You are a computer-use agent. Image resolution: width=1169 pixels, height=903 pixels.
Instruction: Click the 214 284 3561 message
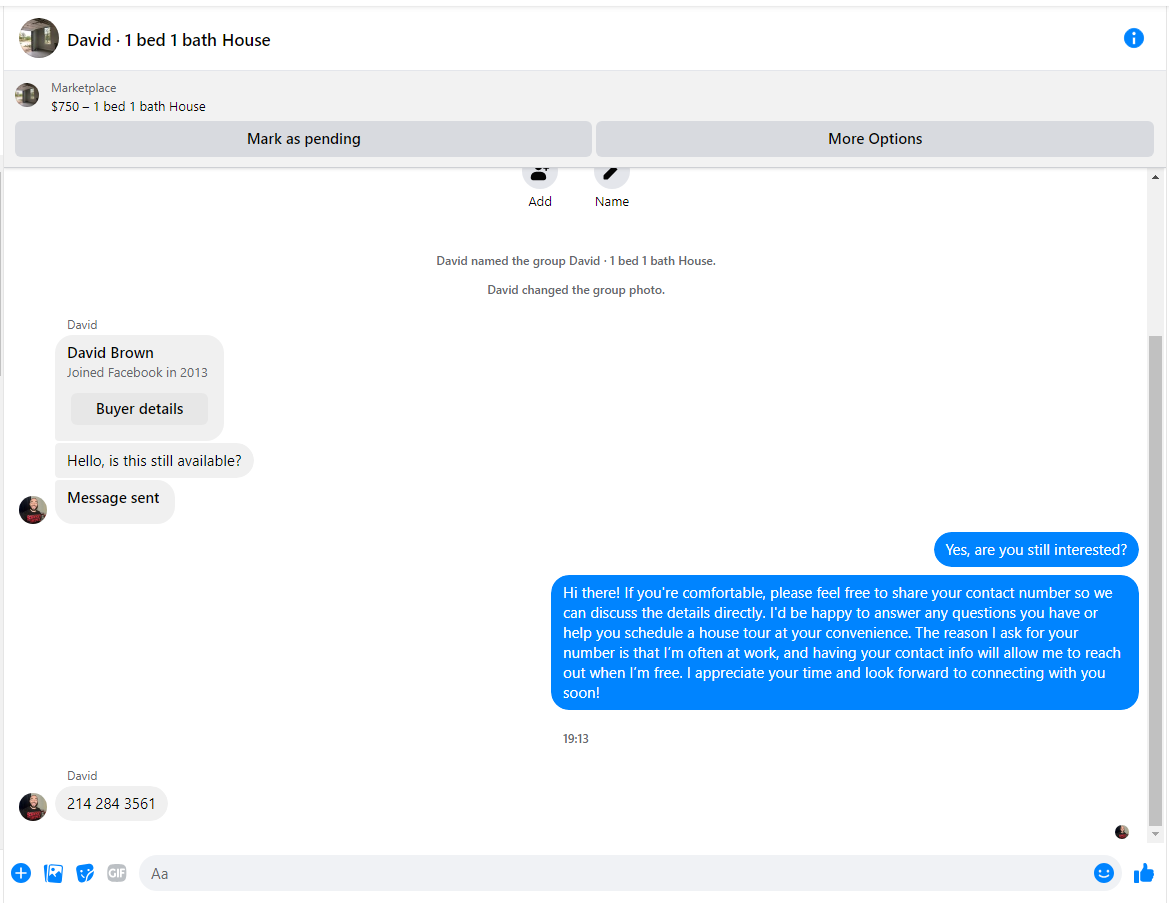[111, 803]
